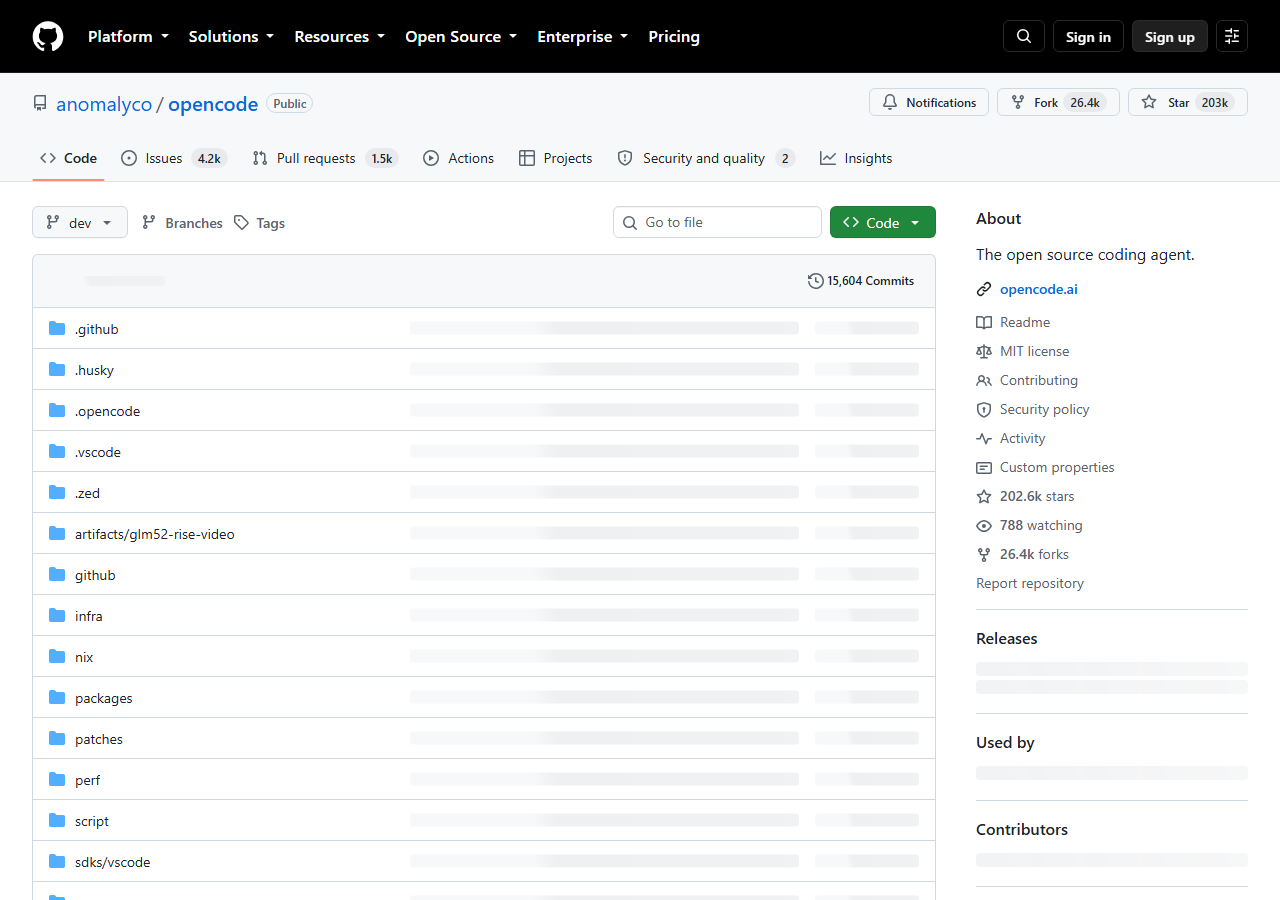Click the link chain icon near opencode.ai

[984, 289]
